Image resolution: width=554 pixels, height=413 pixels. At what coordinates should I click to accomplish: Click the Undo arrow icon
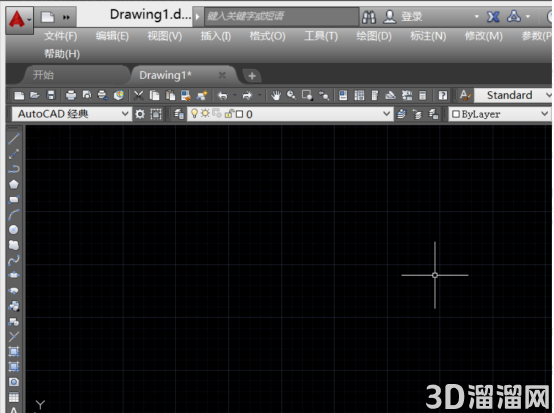click(x=223, y=95)
